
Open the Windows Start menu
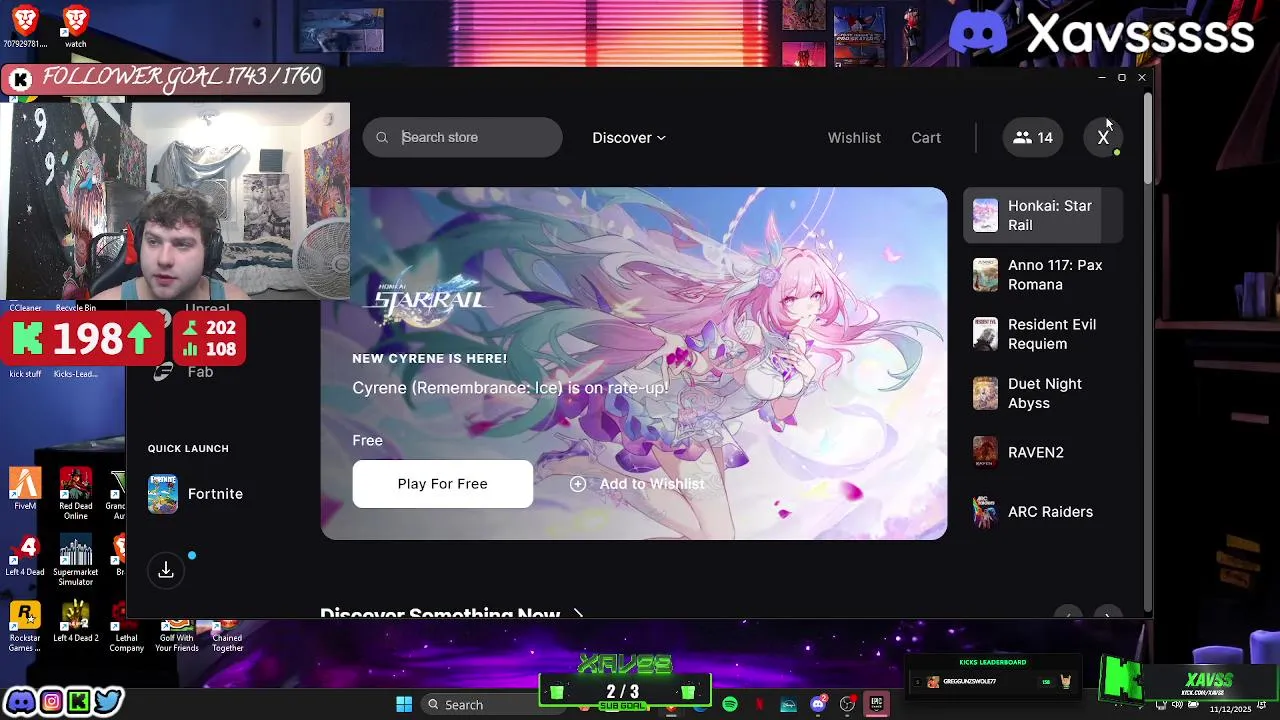404,705
